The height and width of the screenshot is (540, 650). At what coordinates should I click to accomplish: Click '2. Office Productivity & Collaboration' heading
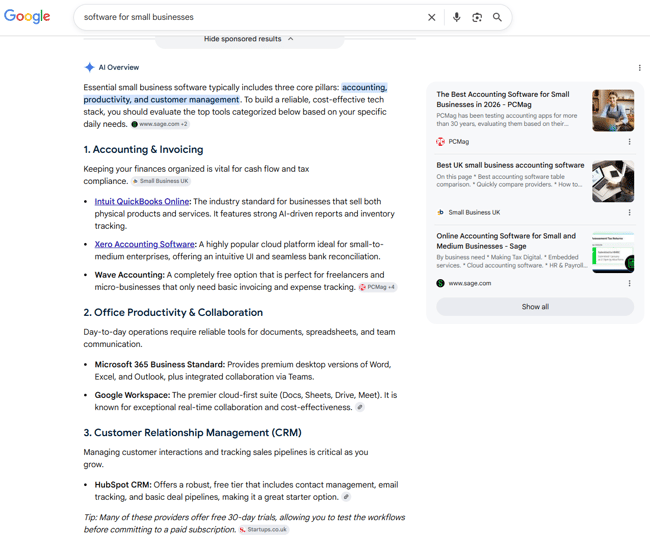(x=173, y=312)
